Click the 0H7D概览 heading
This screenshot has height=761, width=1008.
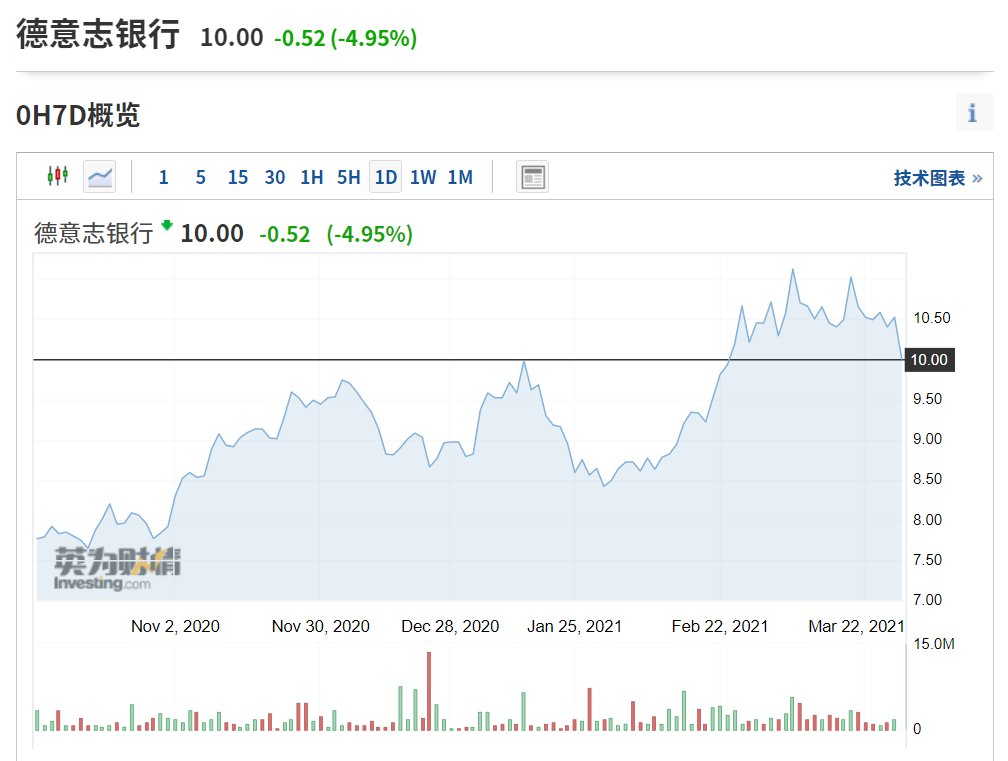pos(78,115)
